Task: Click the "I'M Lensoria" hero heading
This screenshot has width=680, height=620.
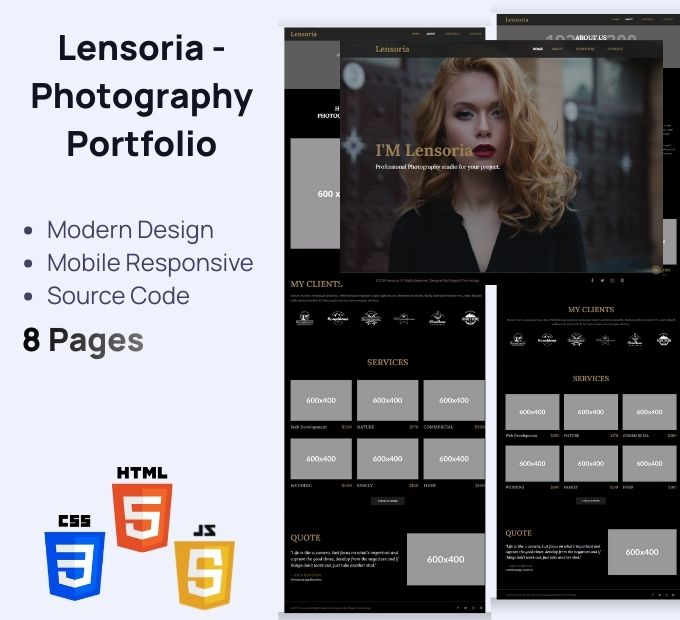Action: click(424, 150)
